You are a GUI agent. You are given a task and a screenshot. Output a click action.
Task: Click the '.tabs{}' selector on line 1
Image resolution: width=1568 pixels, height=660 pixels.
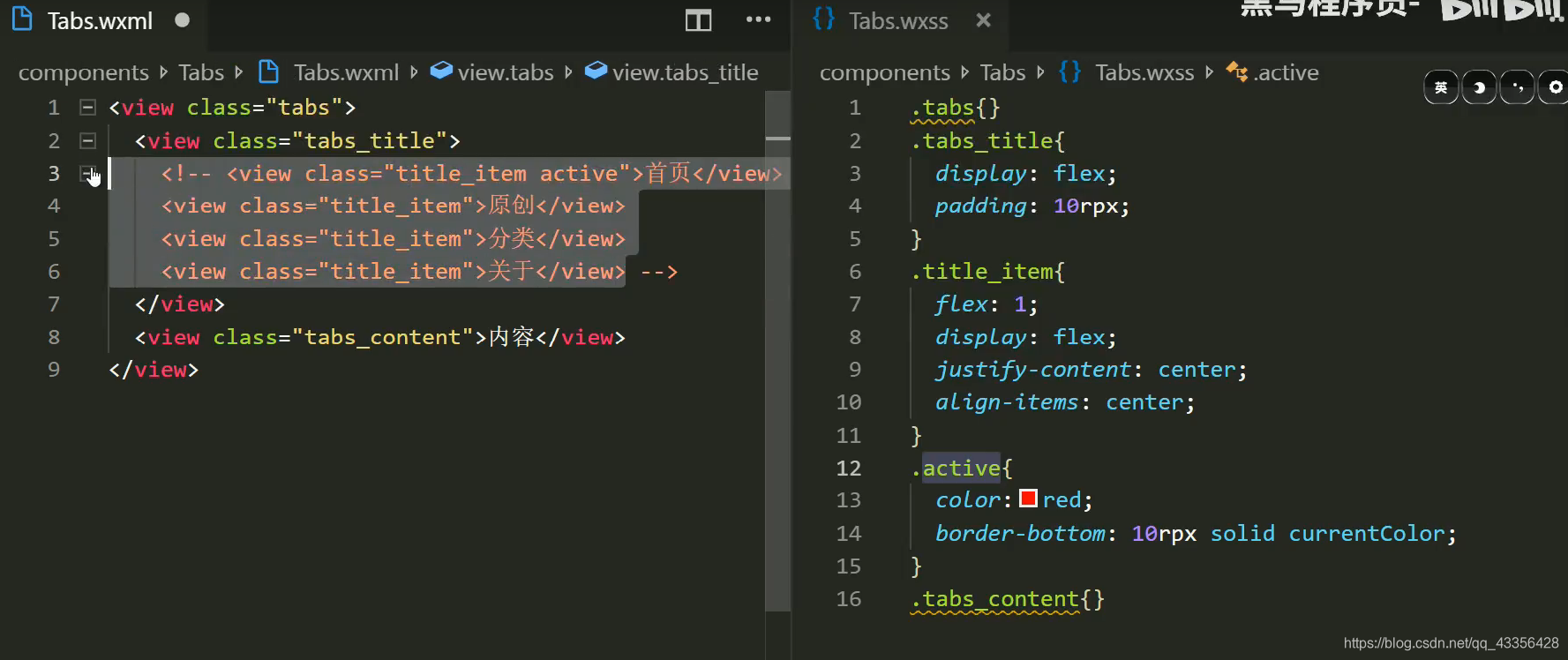pyautogui.click(x=956, y=108)
